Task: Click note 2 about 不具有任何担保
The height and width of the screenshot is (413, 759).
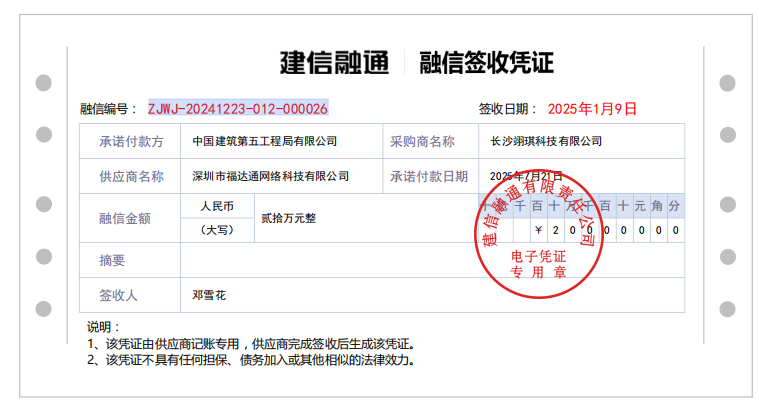Action: (251, 360)
